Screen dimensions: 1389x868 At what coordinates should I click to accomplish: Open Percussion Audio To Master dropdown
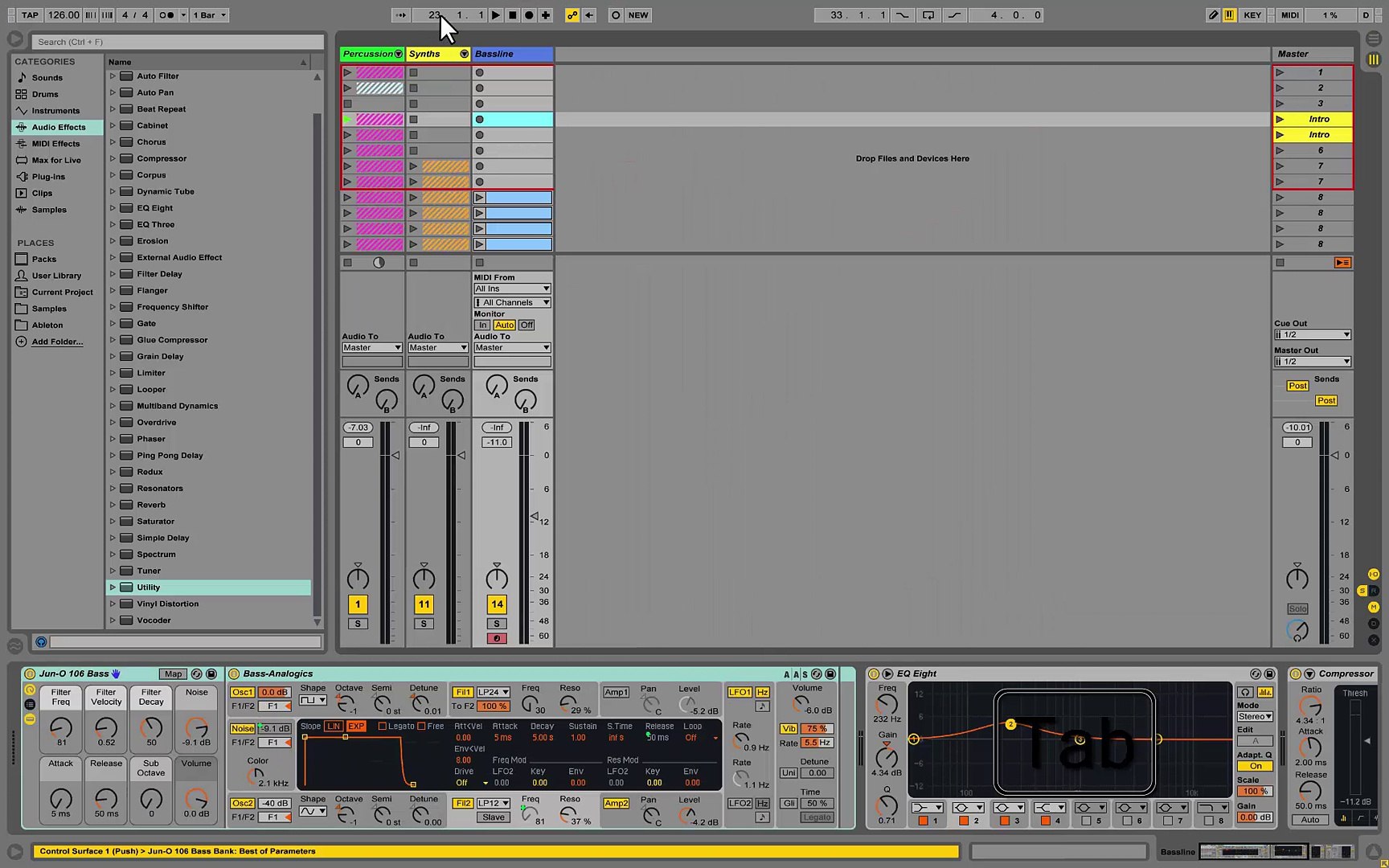[x=371, y=348]
